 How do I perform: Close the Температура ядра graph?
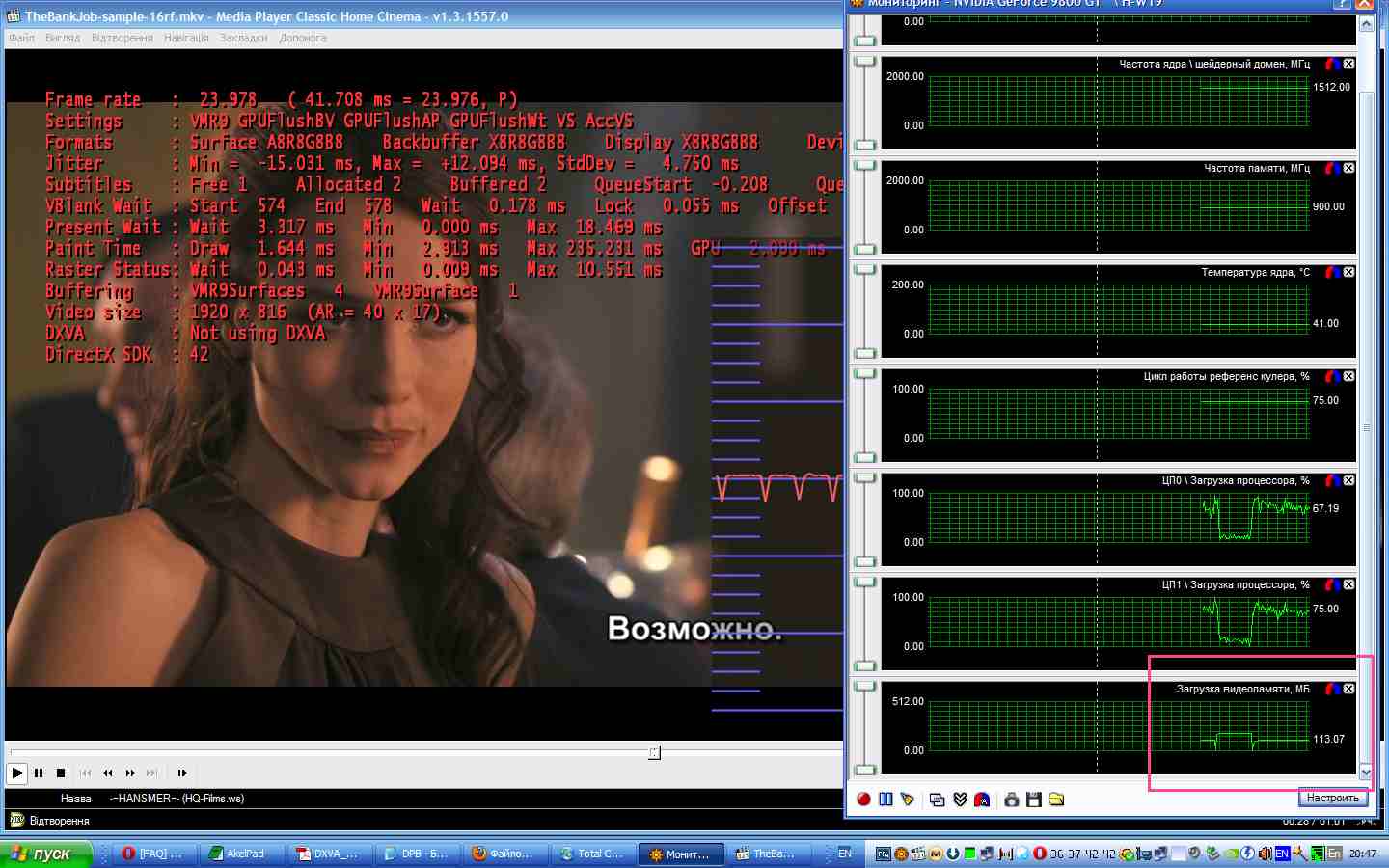pyautogui.click(x=1348, y=272)
